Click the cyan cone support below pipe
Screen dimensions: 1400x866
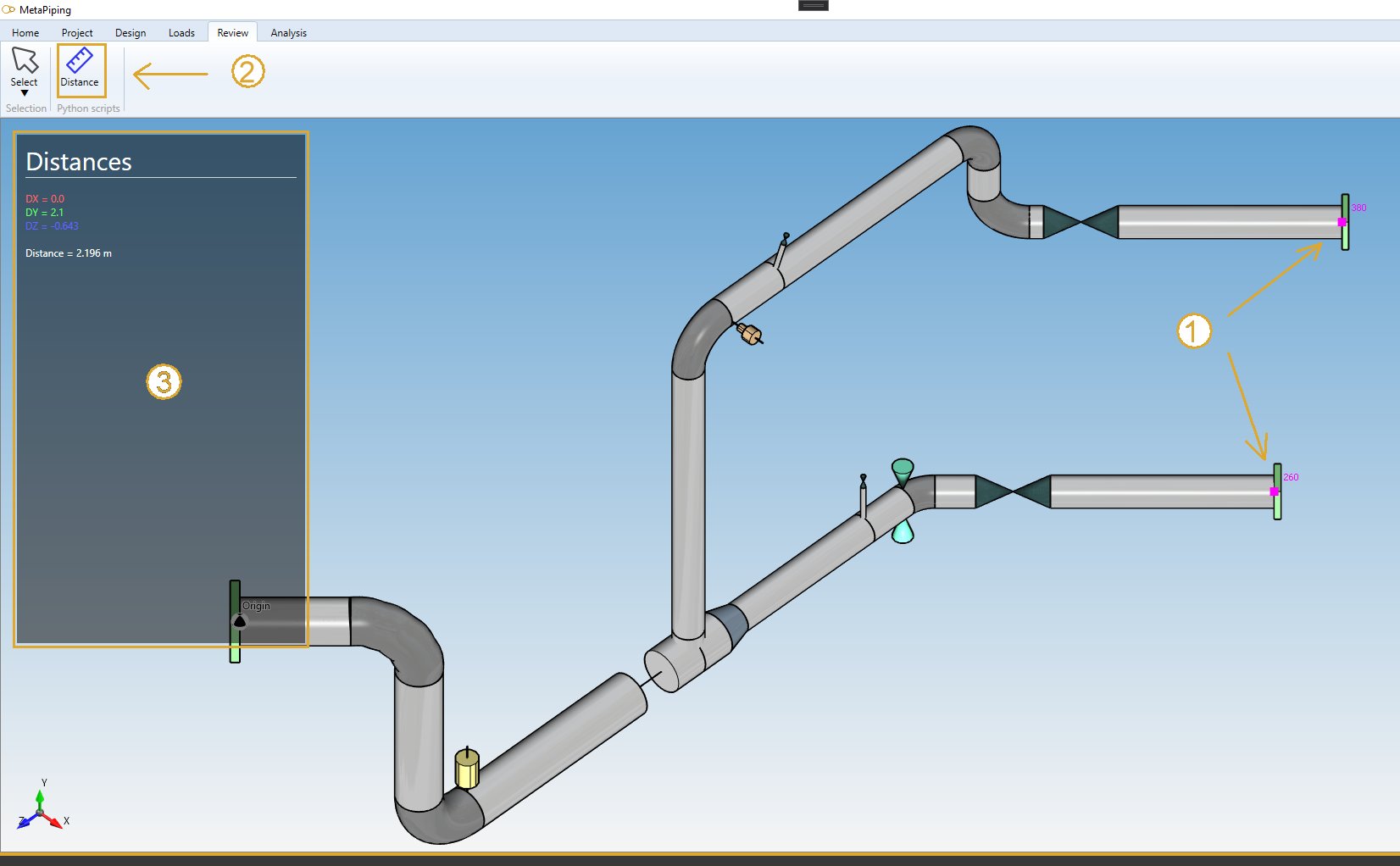point(903,531)
